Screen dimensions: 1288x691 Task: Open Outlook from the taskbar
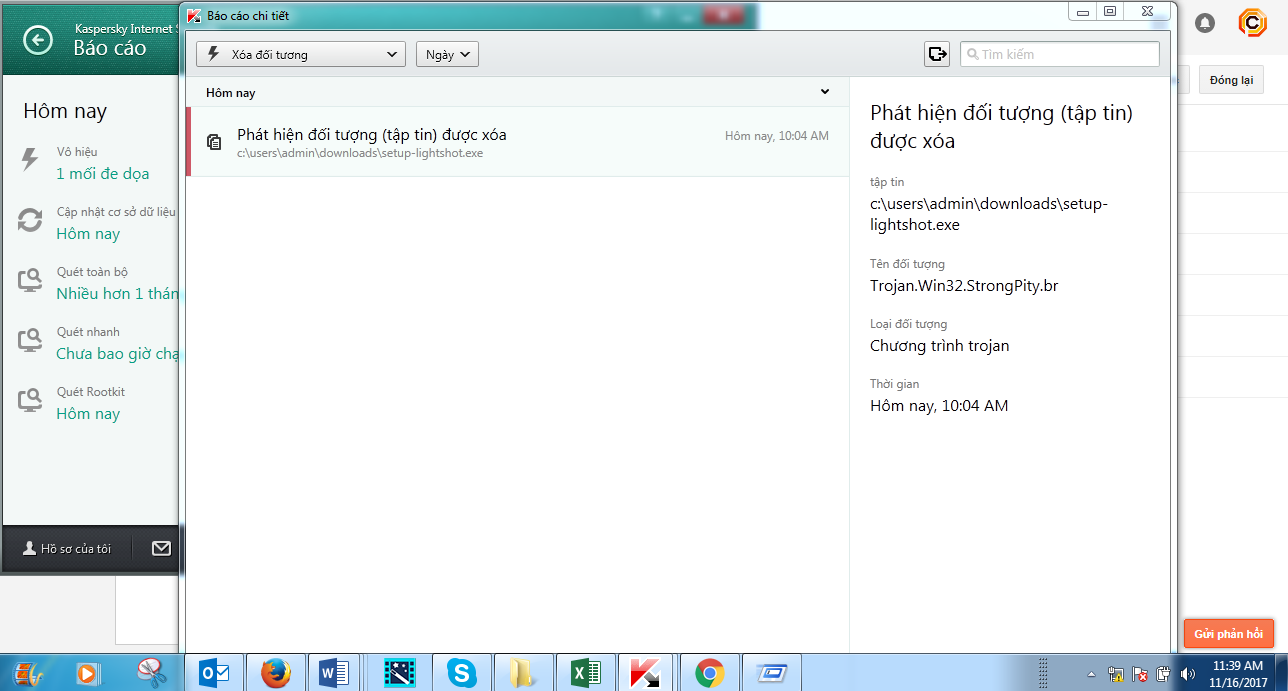[x=215, y=673]
